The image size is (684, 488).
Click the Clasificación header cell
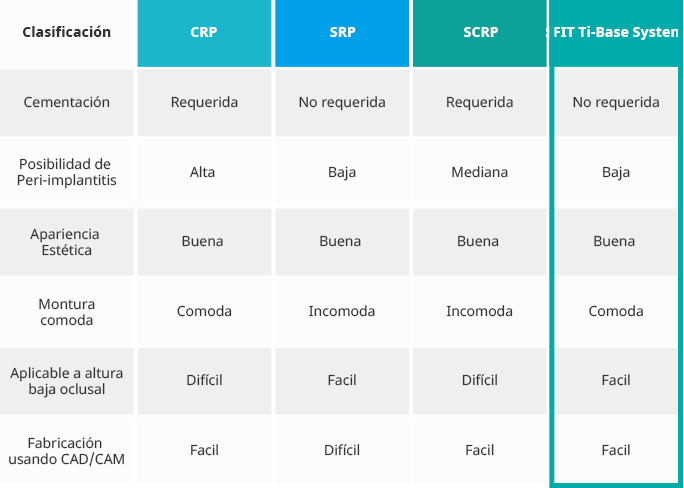tap(67, 33)
